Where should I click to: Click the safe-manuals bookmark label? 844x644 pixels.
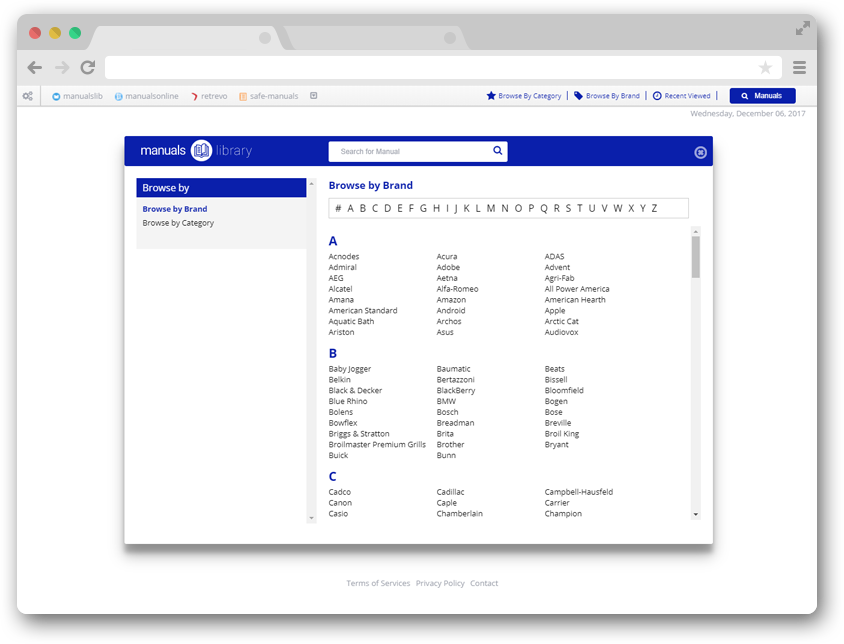pyautogui.click(x=274, y=96)
